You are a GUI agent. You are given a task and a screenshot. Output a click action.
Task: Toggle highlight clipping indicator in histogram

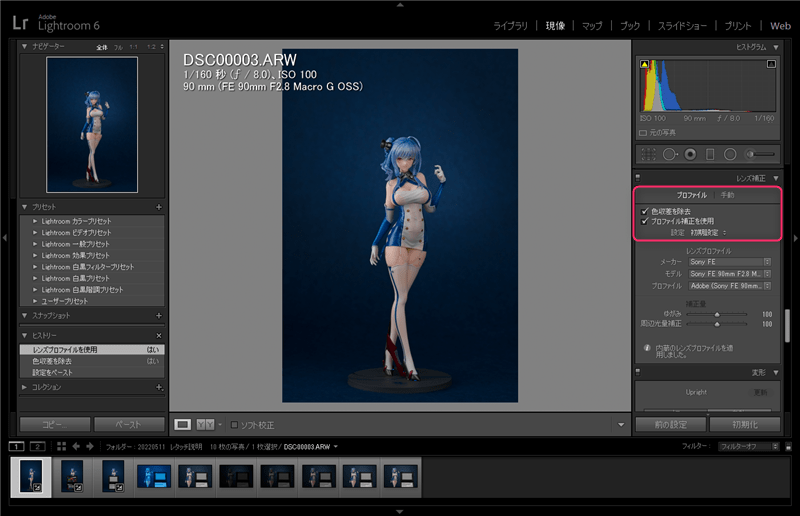click(x=771, y=64)
